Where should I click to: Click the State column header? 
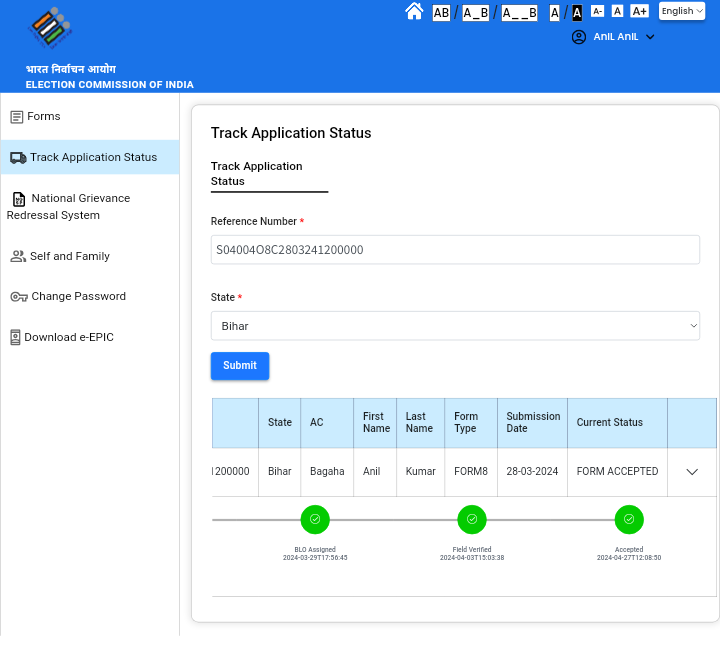[279, 423]
